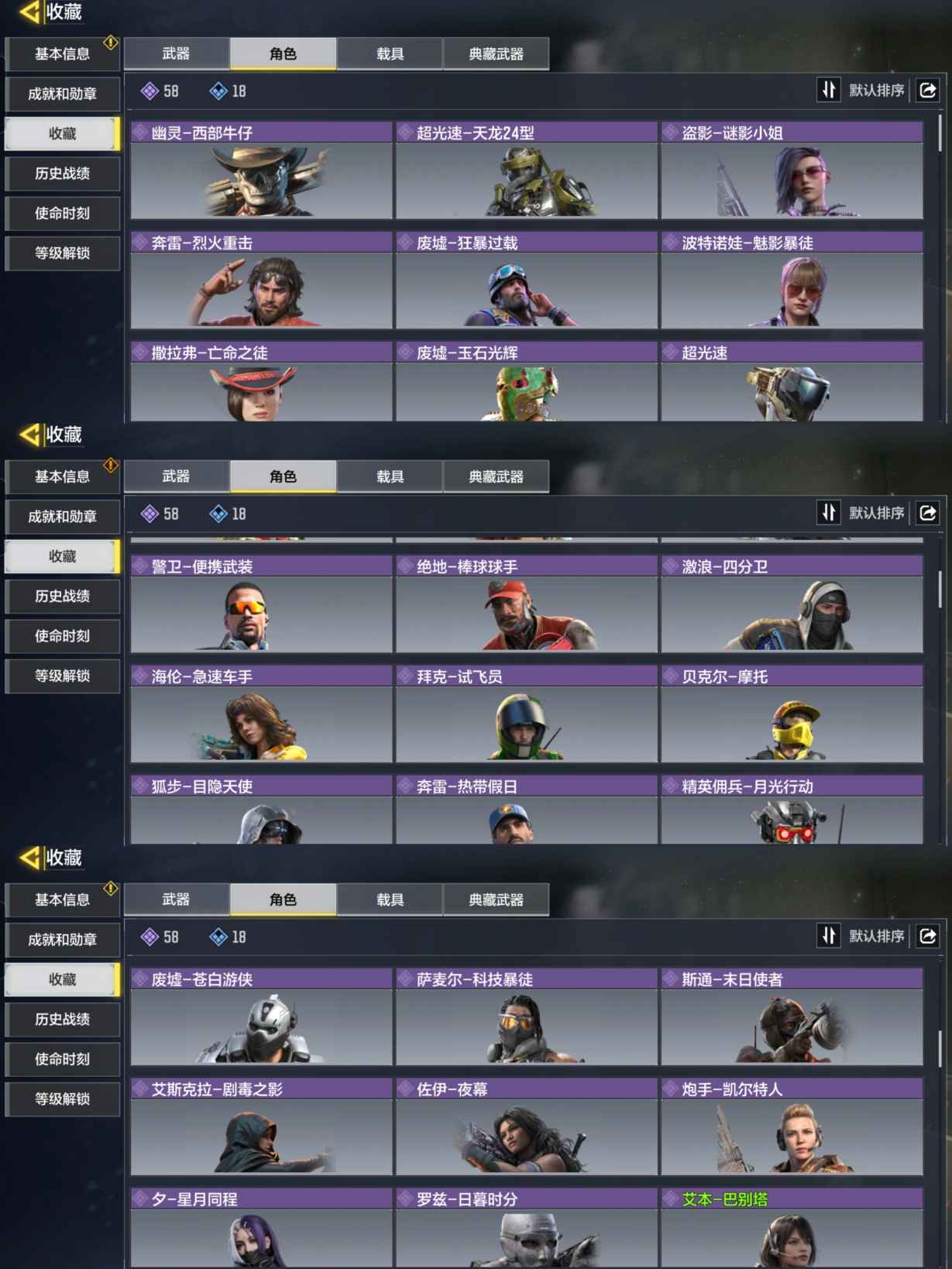Screen dimensions: 952x1269
Task: Switch to 典藏武器 tab in the panel with 幽灵-西部牛仔
Action: (x=496, y=54)
